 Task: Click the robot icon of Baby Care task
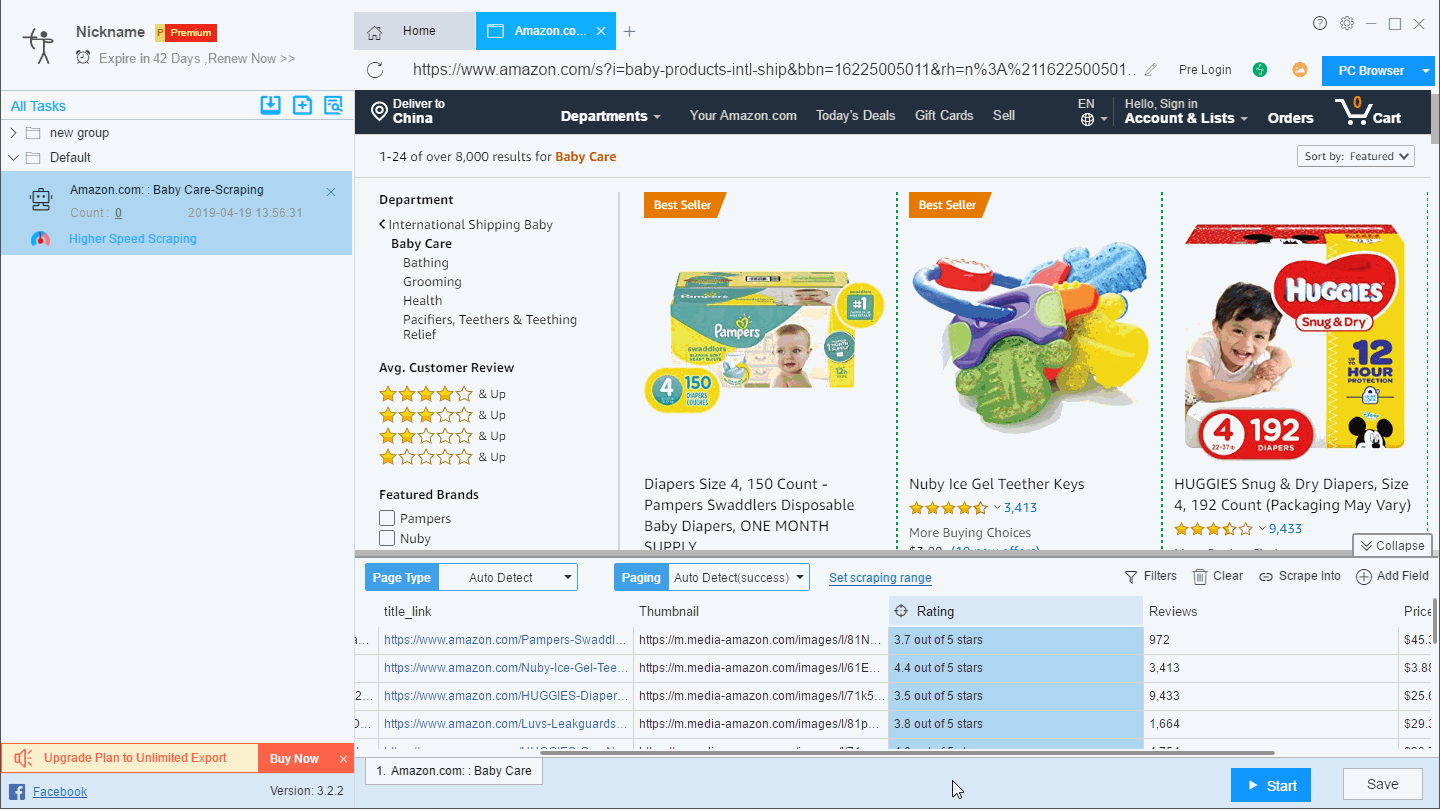[x=41, y=200]
